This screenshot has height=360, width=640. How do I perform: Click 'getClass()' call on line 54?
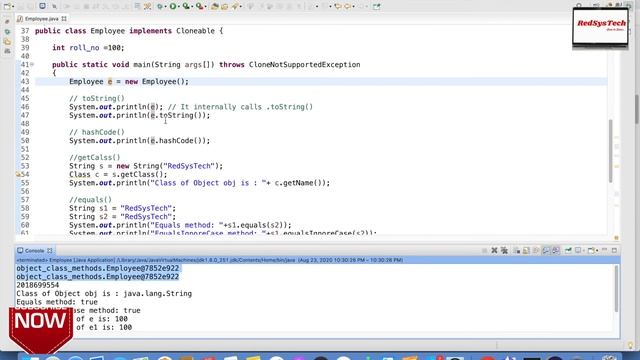(143, 174)
